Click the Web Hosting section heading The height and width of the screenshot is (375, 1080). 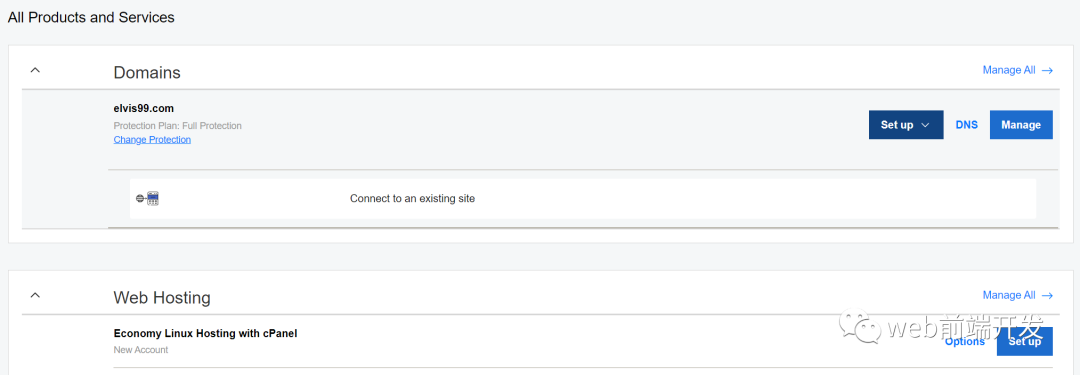[162, 298]
